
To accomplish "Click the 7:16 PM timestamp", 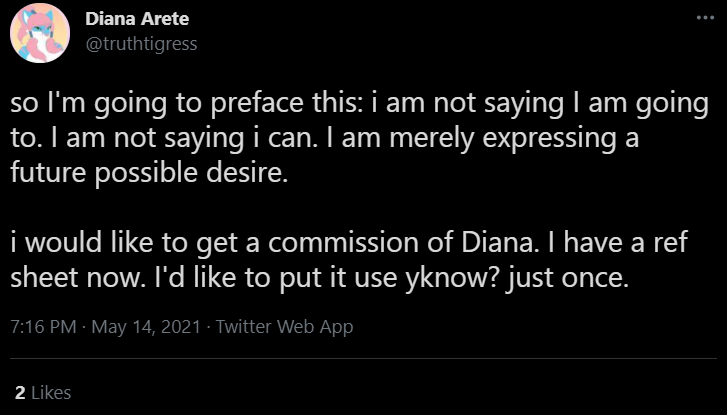I will [x=43, y=326].
